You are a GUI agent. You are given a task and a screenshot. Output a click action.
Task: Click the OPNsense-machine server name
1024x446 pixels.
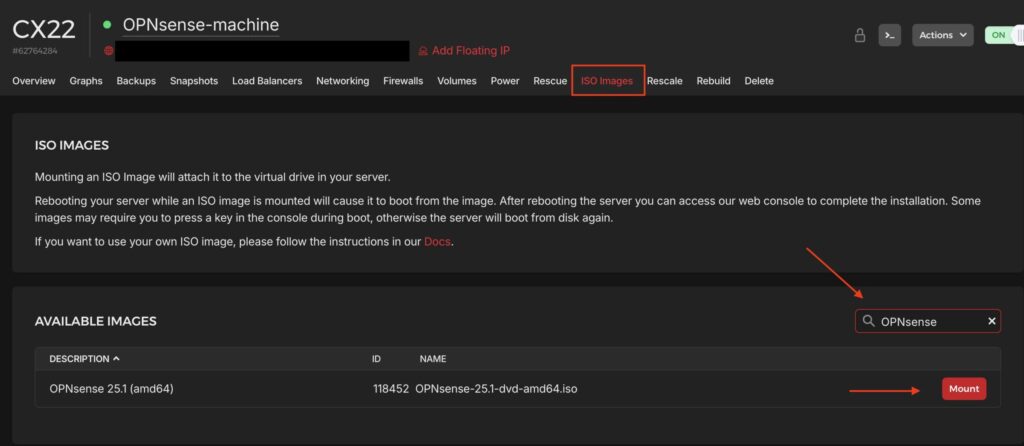200,25
